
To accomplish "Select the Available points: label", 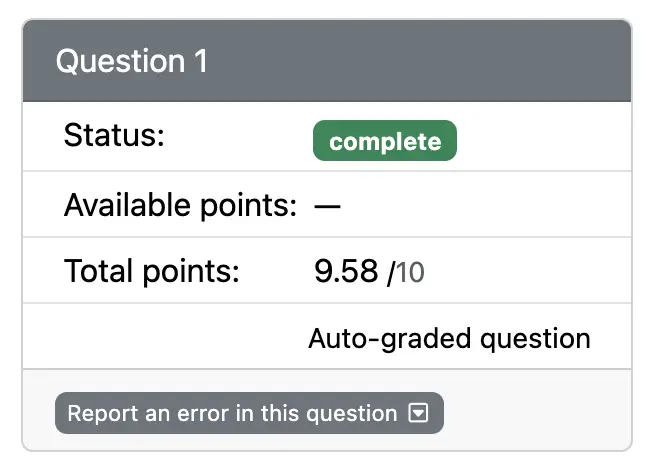I will (180, 206).
